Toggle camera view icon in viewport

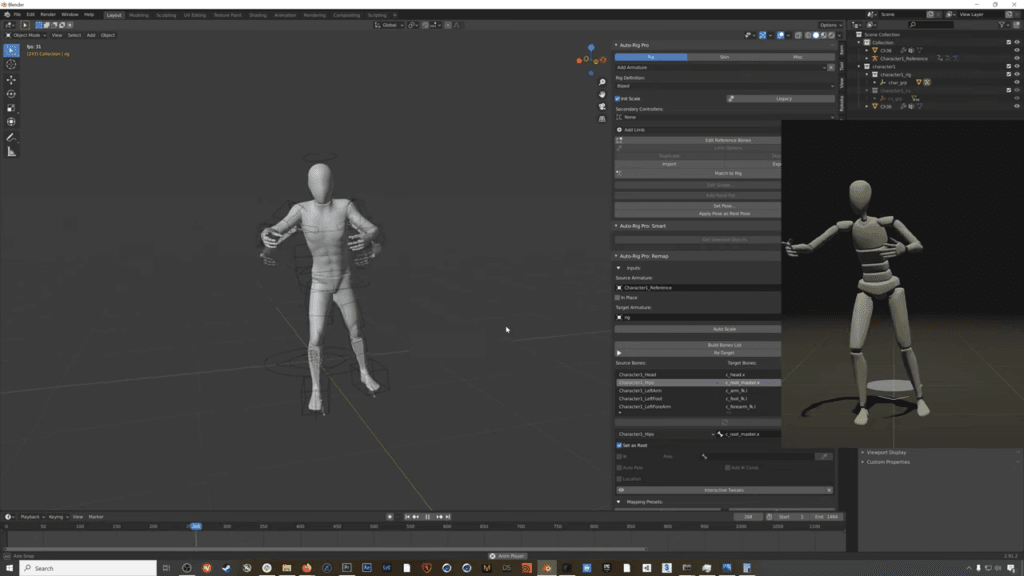pyautogui.click(x=602, y=106)
